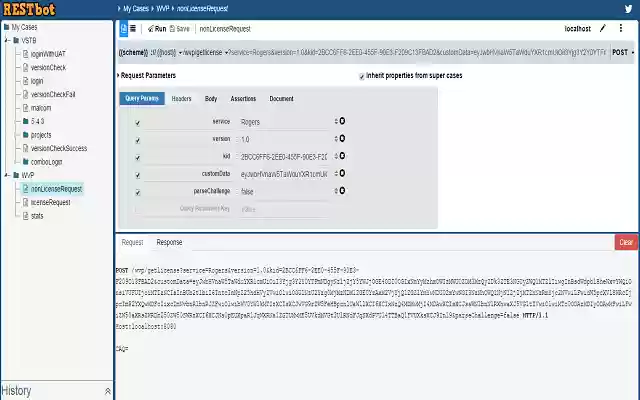Expand the History panel chevron

click(x=108, y=391)
